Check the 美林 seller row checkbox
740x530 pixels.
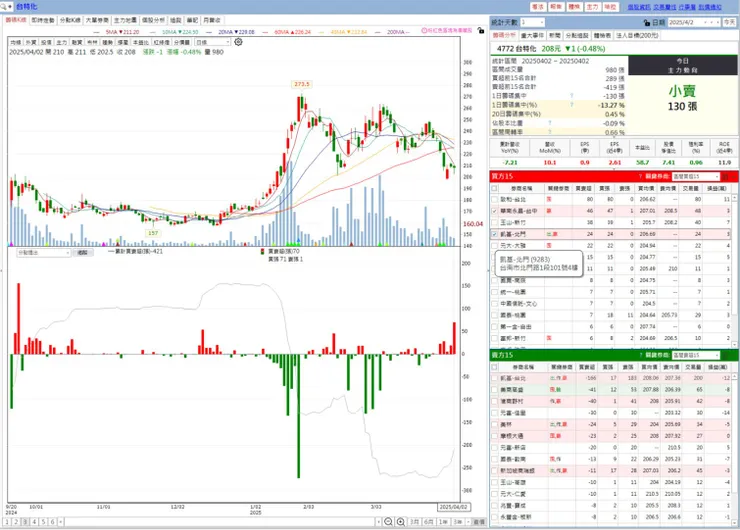[x=494, y=424]
